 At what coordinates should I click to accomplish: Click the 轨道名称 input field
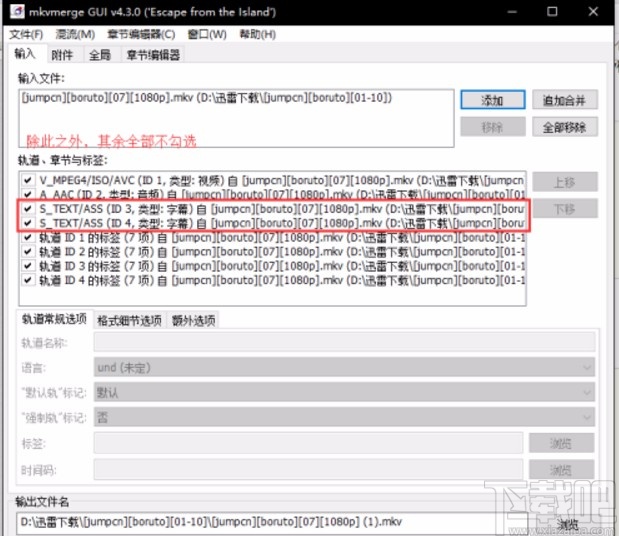coord(344,342)
